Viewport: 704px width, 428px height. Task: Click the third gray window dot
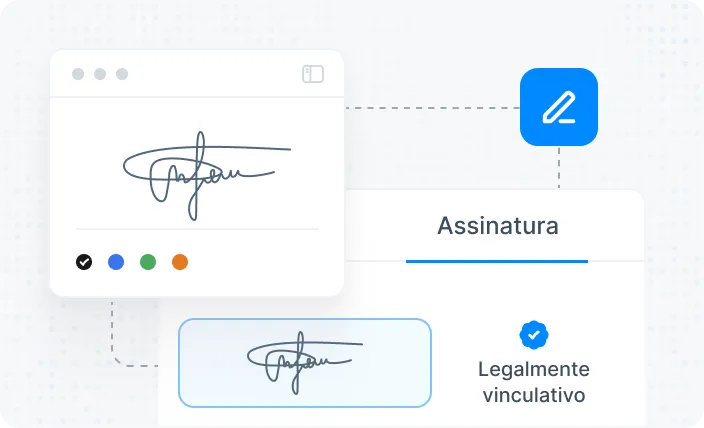tap(122, 74)
